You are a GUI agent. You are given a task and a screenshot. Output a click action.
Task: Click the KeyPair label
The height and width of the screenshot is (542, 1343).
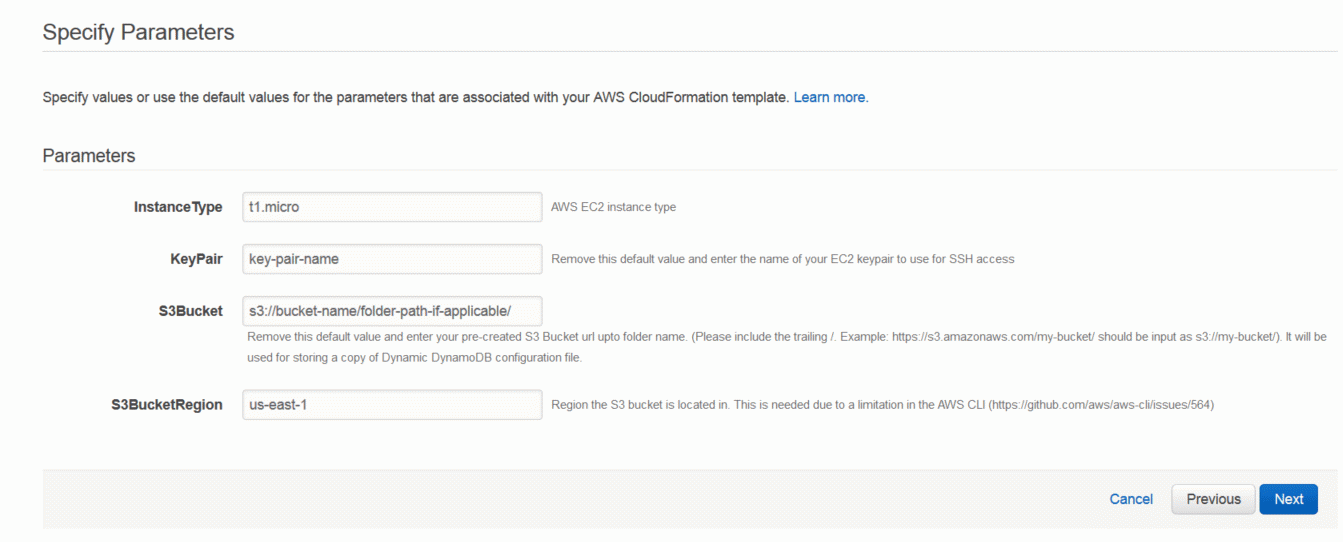tap(196, 259)
